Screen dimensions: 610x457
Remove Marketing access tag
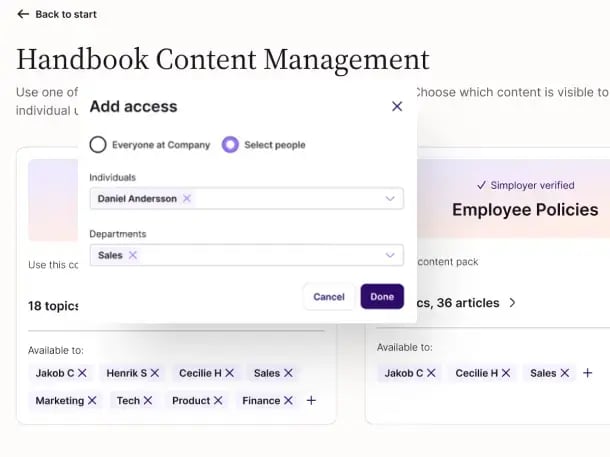click(x=92, y=400)
